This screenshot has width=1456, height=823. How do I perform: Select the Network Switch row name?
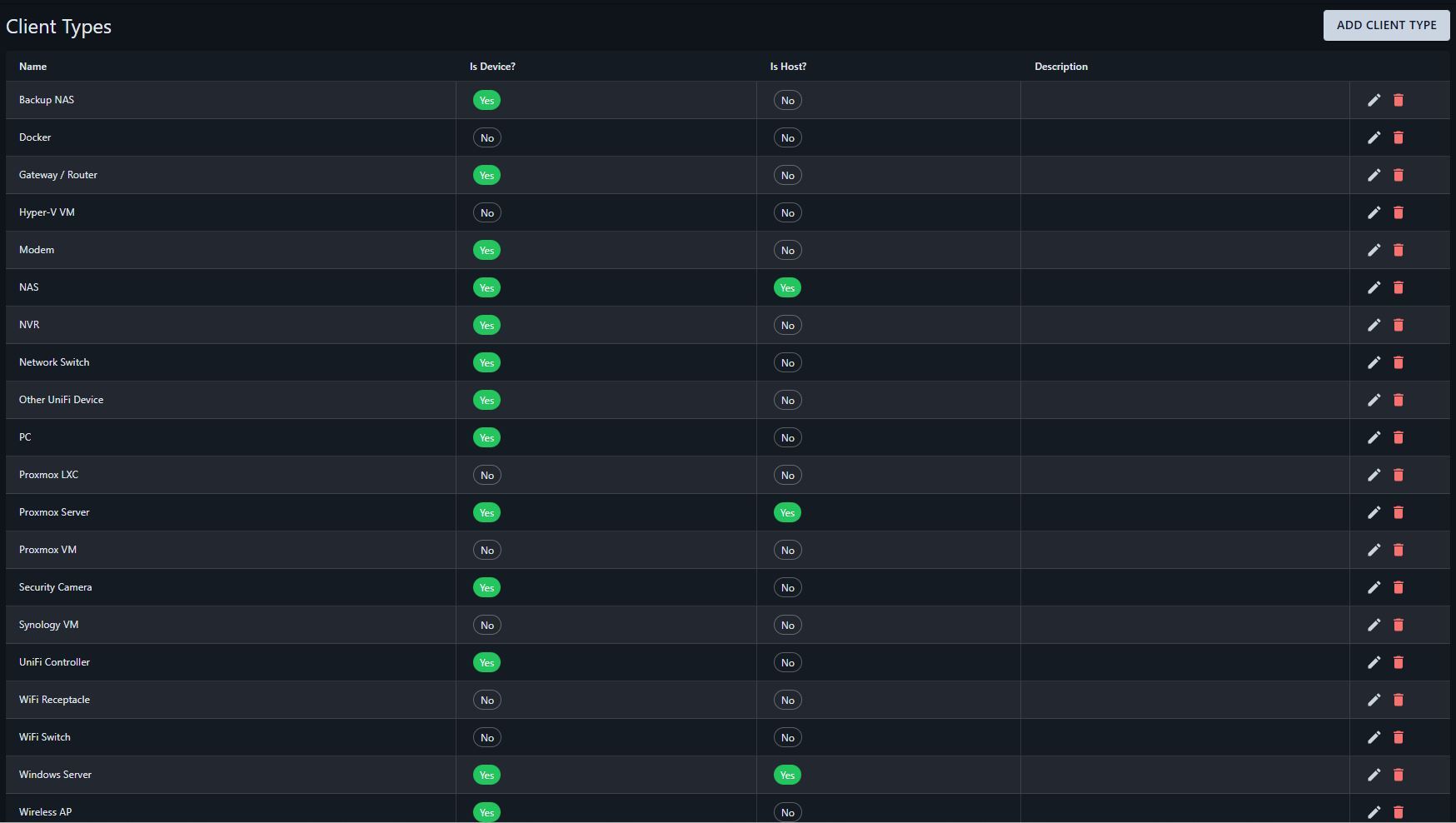coord(54,362)
